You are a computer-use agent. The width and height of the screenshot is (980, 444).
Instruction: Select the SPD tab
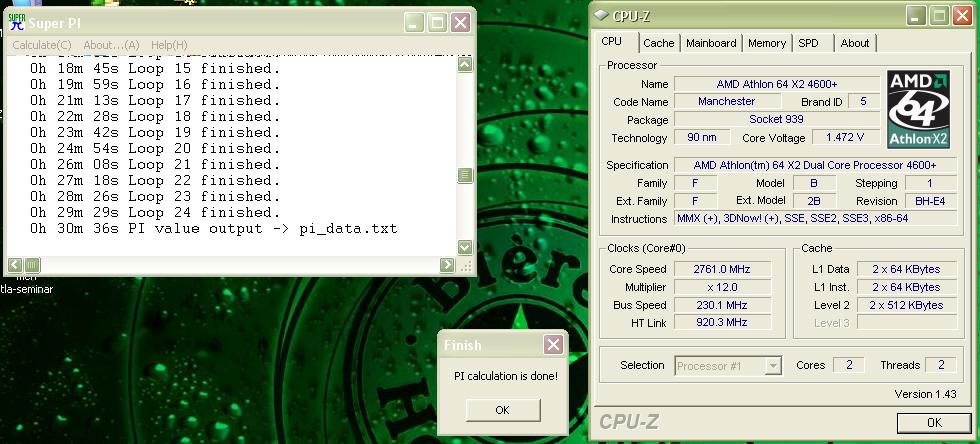pyautogui.click(x=808, y=43)
